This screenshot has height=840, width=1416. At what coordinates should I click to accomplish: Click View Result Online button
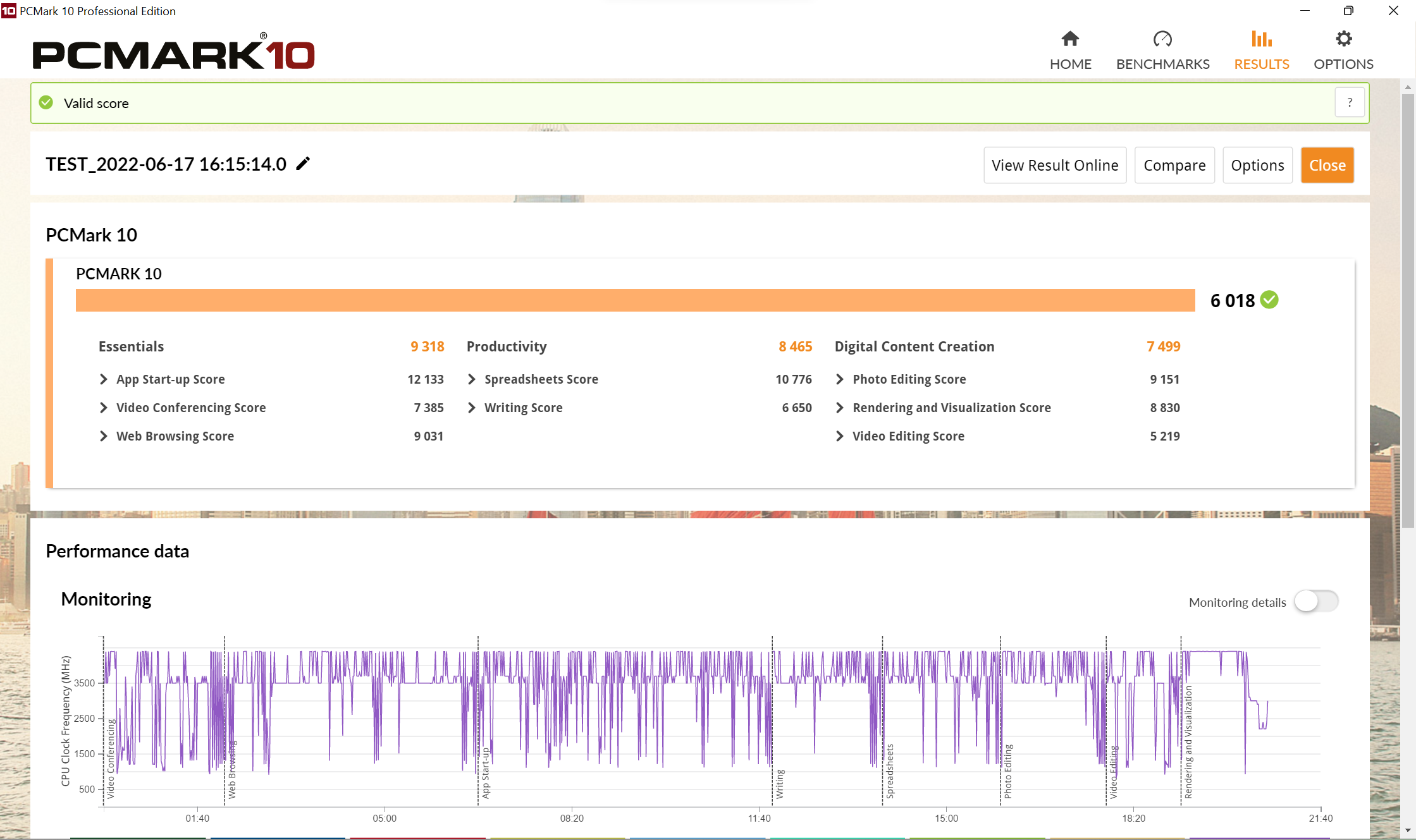click(1053, 164)
